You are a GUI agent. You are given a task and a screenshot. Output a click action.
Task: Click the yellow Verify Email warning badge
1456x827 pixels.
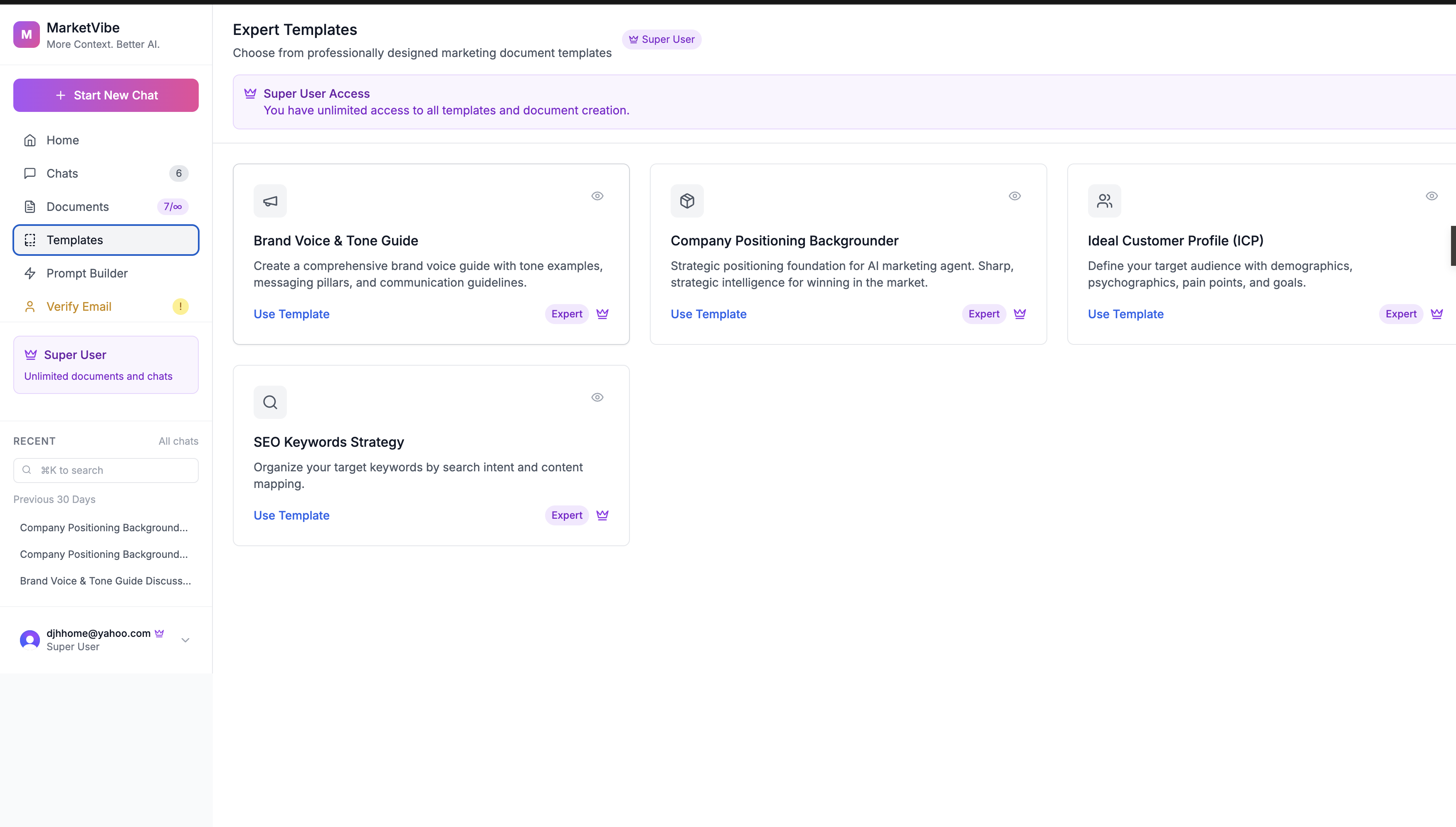[x=180, y=307]
